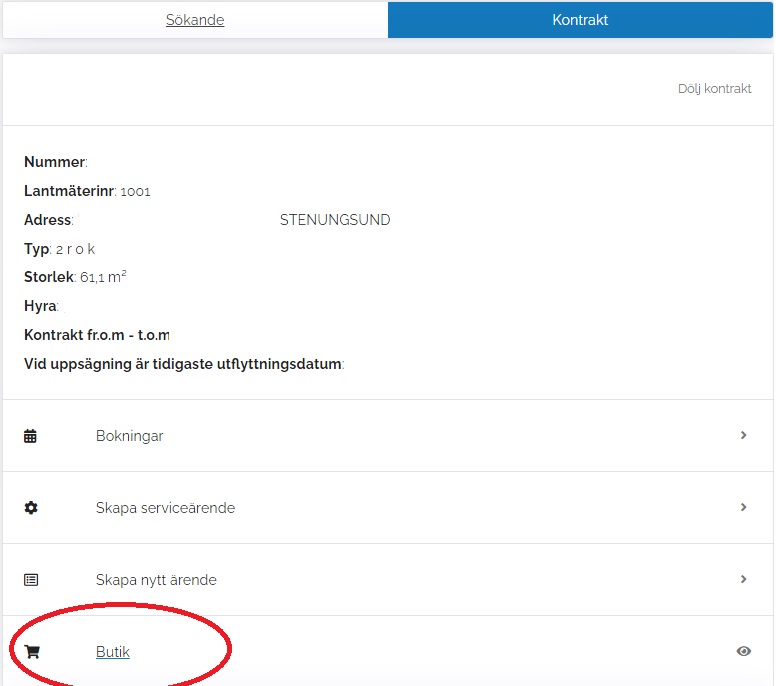This screenshot has width=776, height=686.
Task: Open the Butik link
Action: click(x=113, y=652)
